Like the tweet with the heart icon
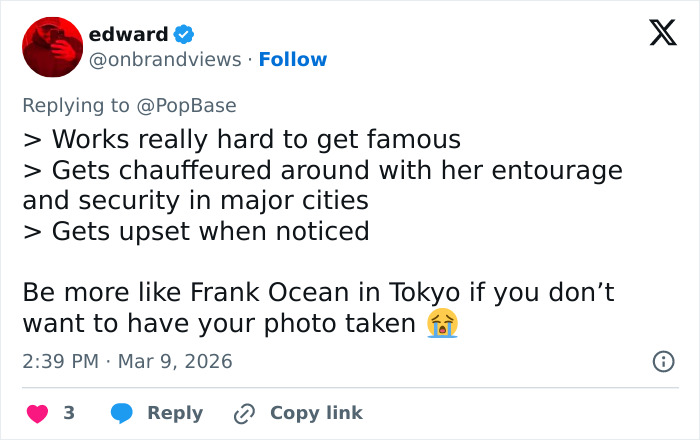Screen dimensions: 700x440 pyautogui.click(x=38, y=413)
